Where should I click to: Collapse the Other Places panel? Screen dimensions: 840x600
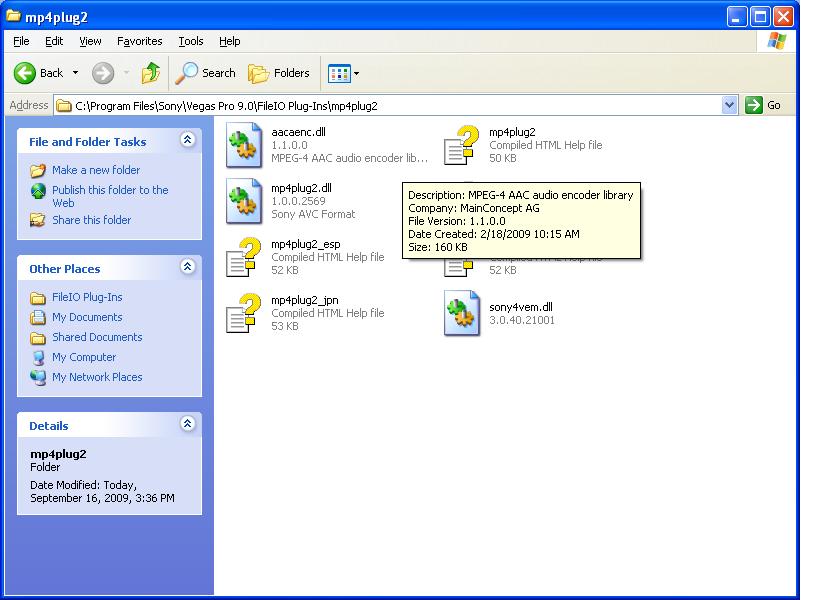(188, 267)
